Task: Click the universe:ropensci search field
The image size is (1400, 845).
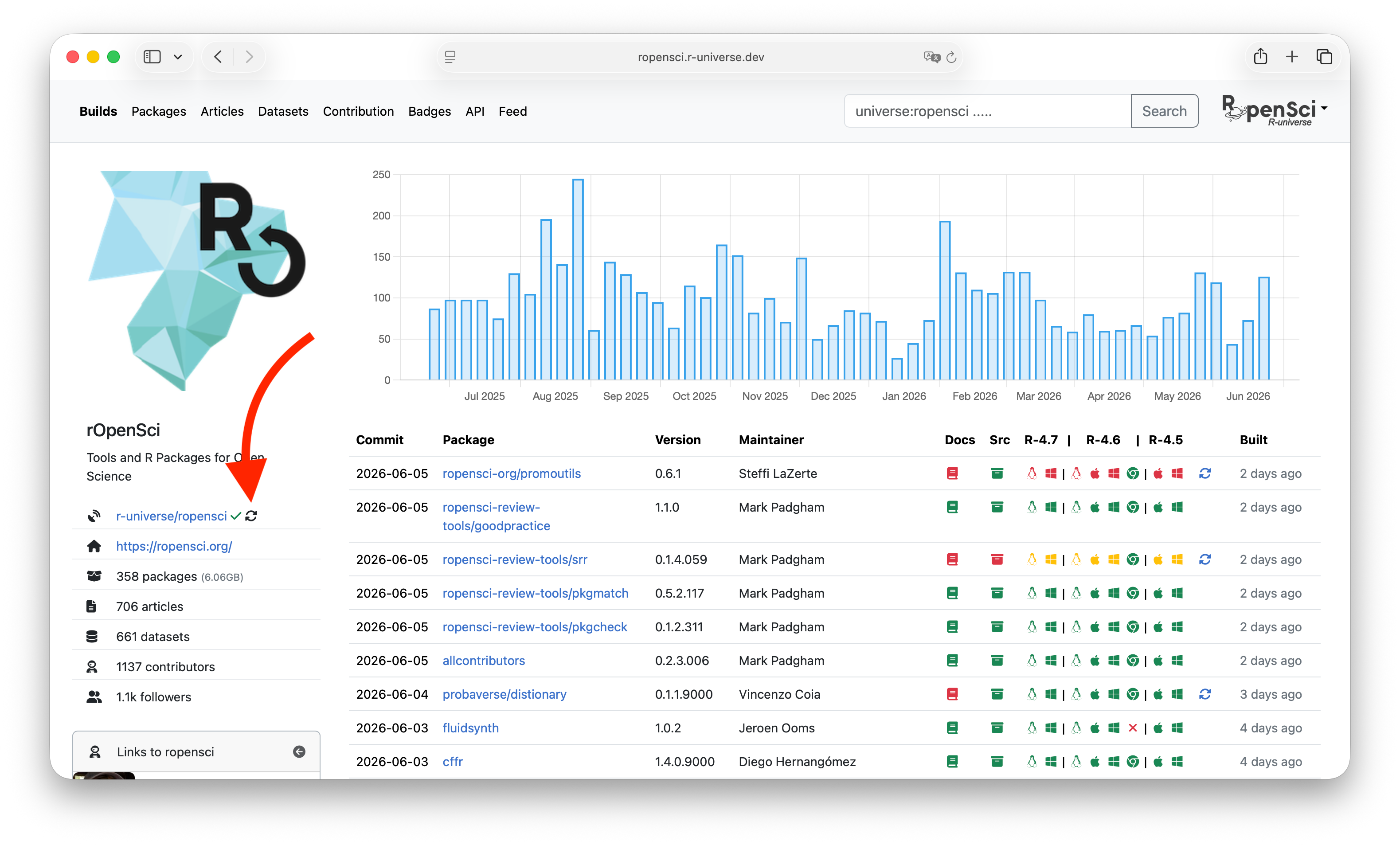Action: [988, 111]
